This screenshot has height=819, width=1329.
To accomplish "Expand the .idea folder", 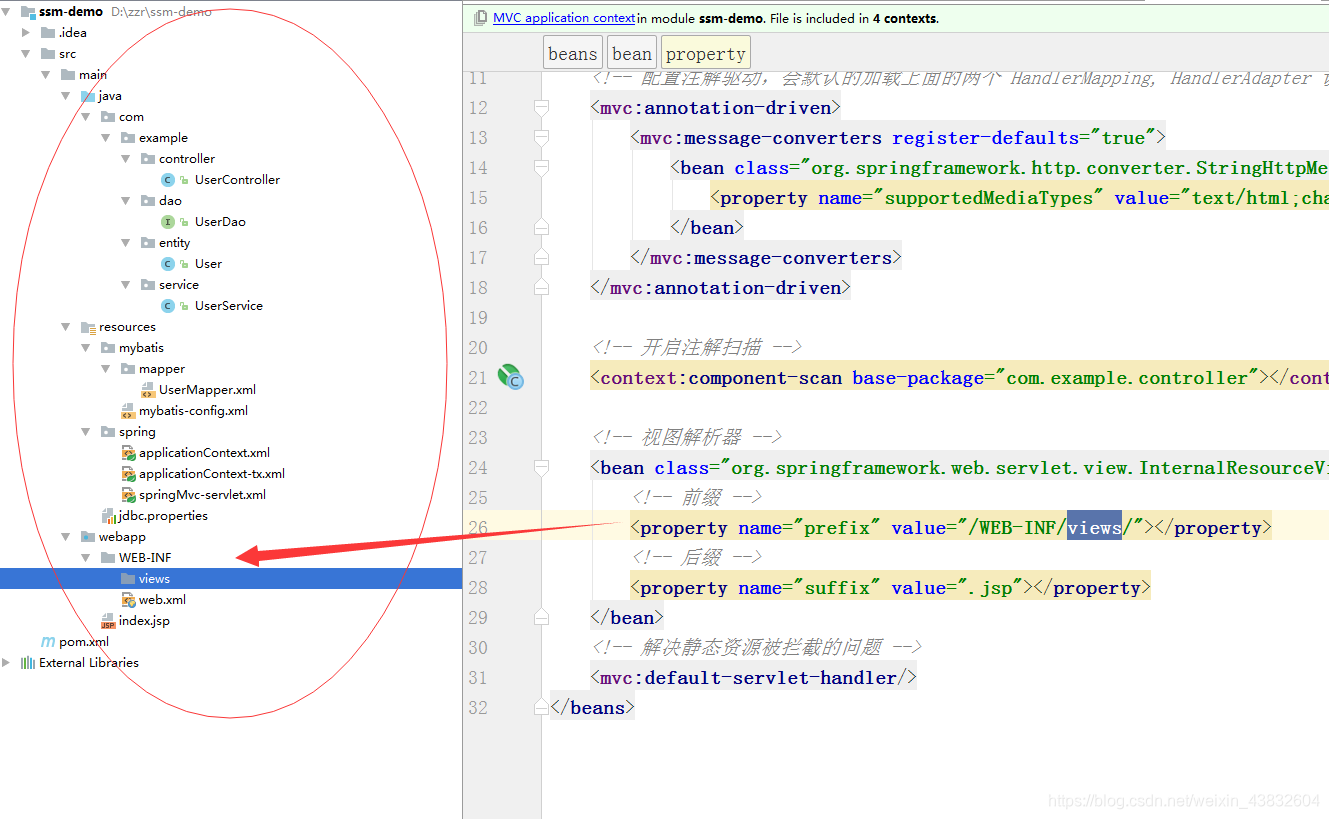I will pos(26,33).
